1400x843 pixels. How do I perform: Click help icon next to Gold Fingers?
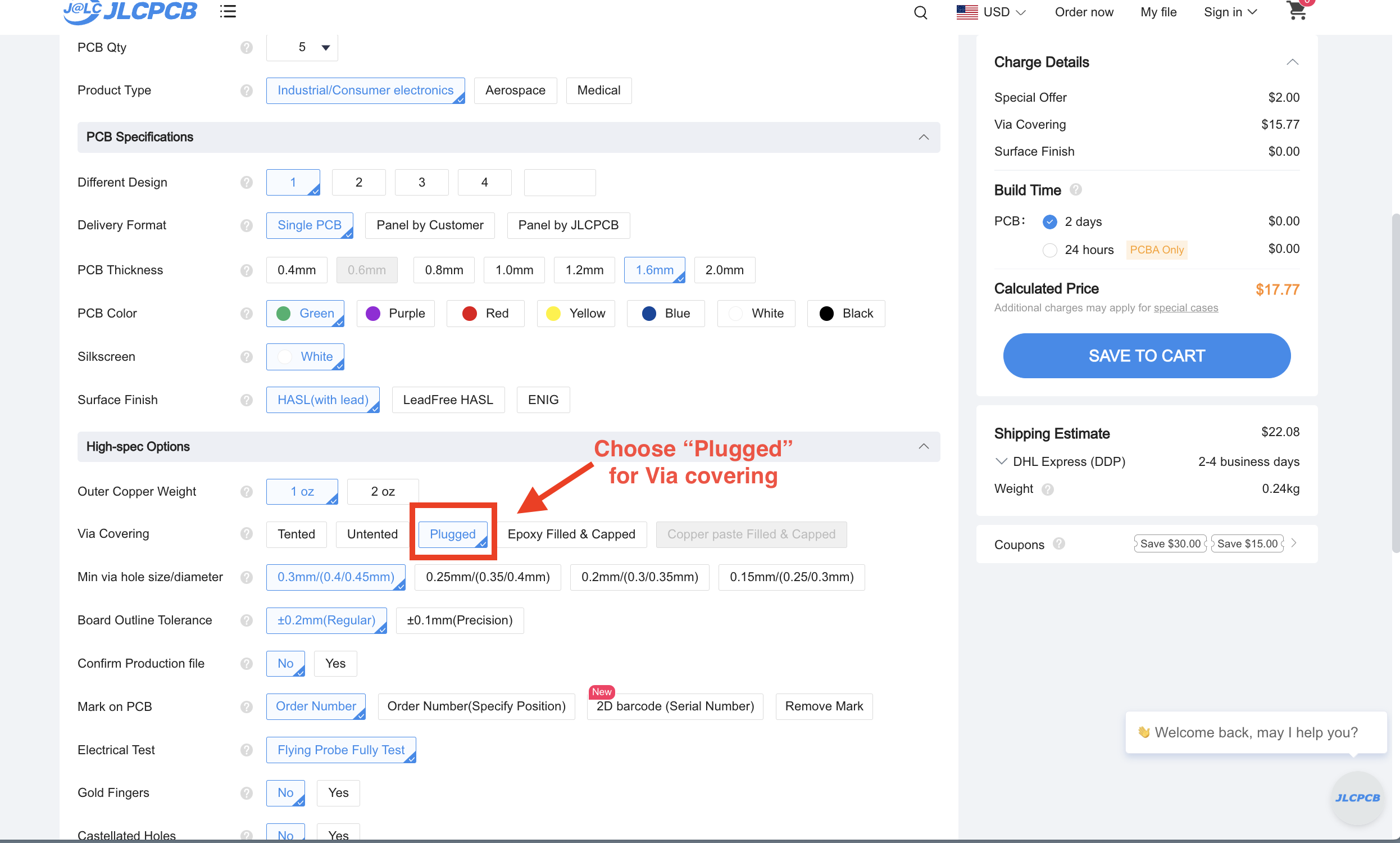click(x=247, y=793)
